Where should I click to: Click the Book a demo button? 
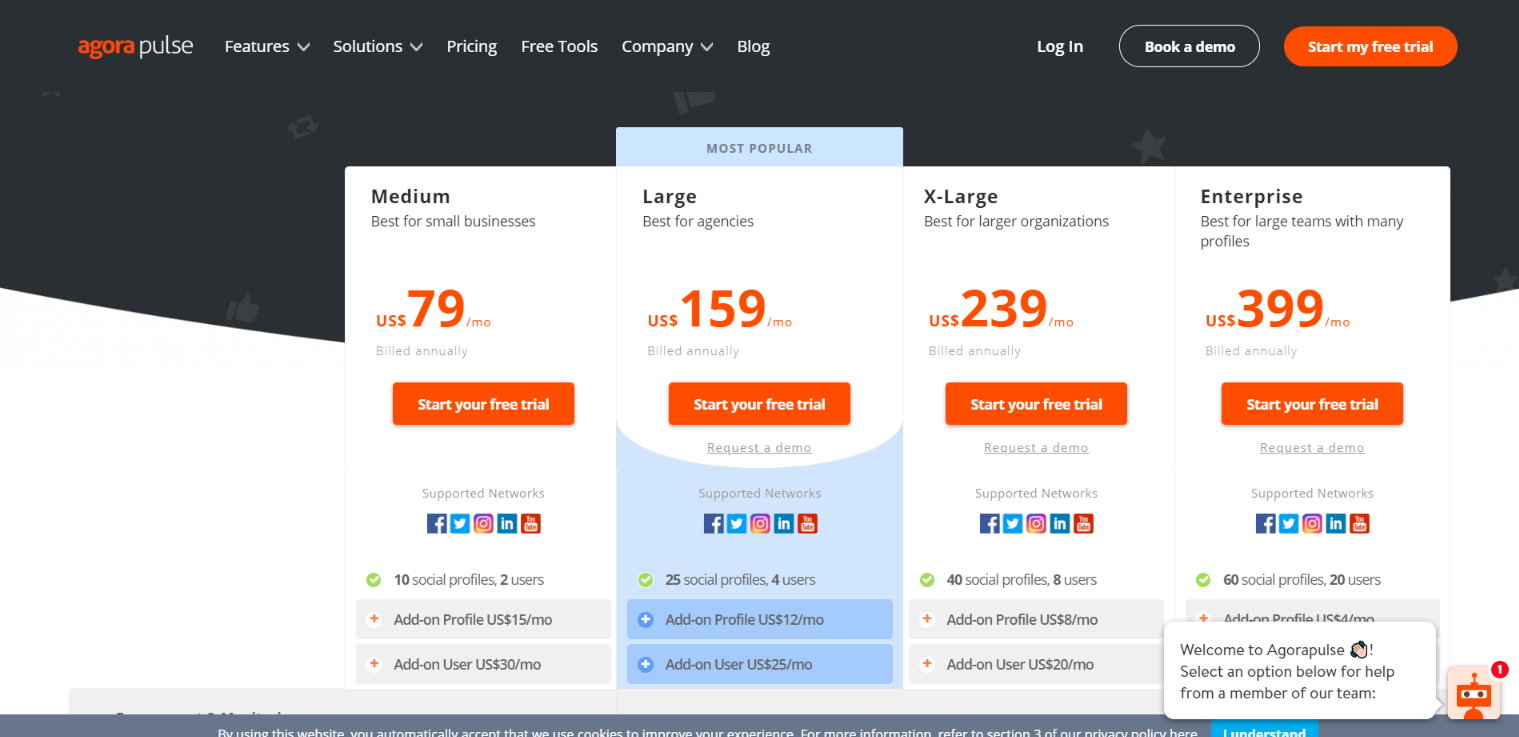pos(1189,46)
